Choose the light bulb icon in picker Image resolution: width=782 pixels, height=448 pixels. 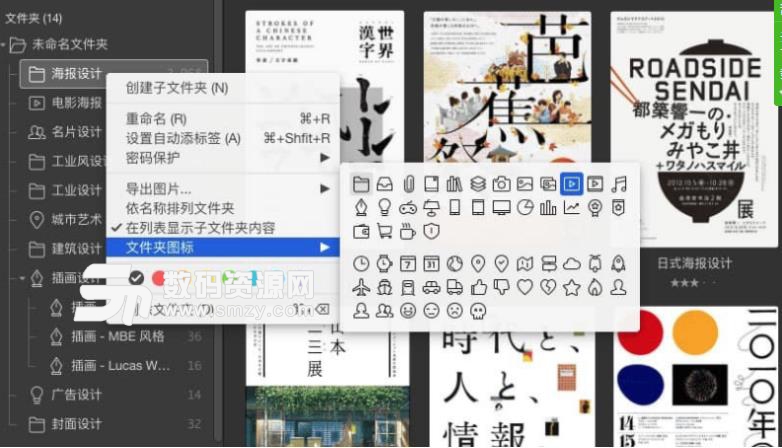[x=385, y=207]
